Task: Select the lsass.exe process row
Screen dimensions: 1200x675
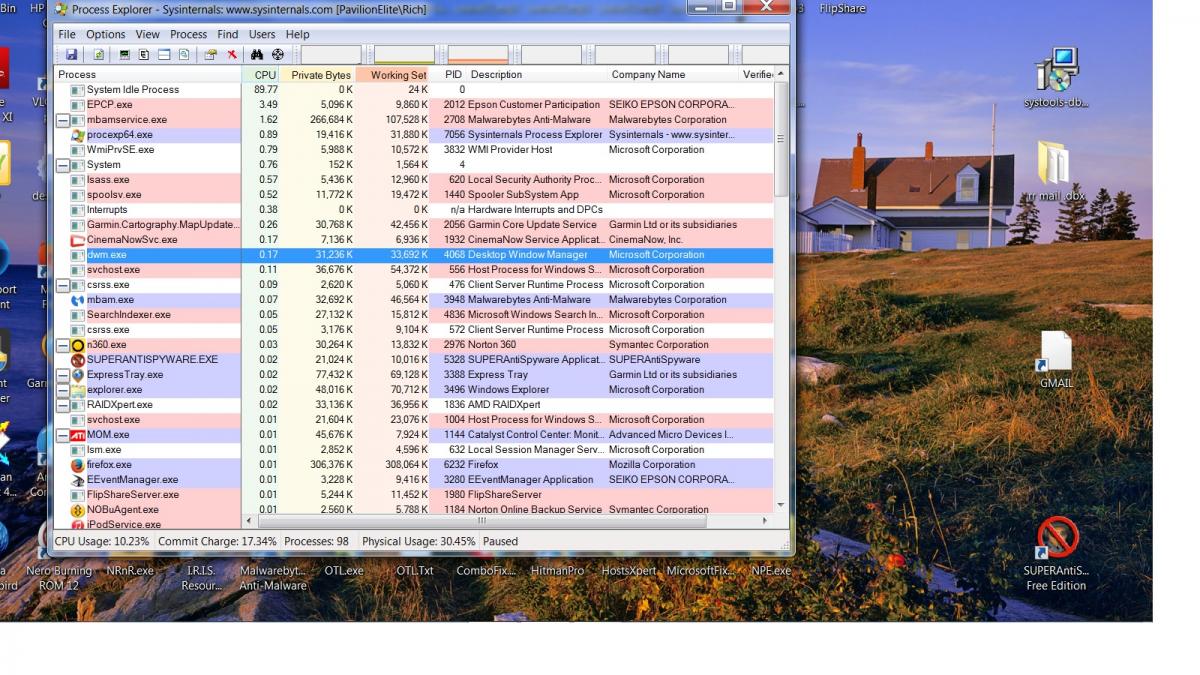Action: tap(414, 180)
